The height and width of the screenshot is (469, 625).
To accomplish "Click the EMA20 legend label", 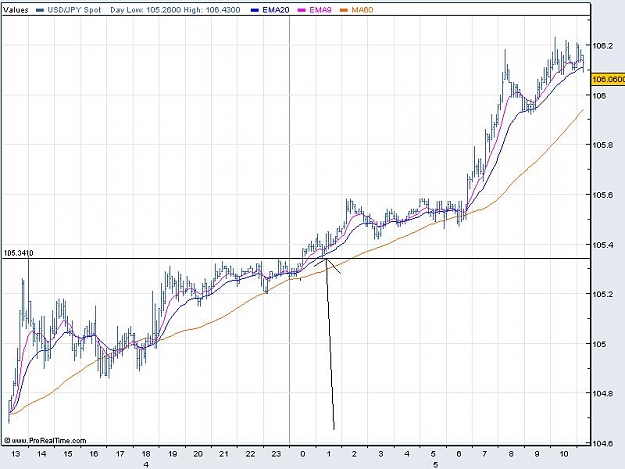I will pos(276,10).
